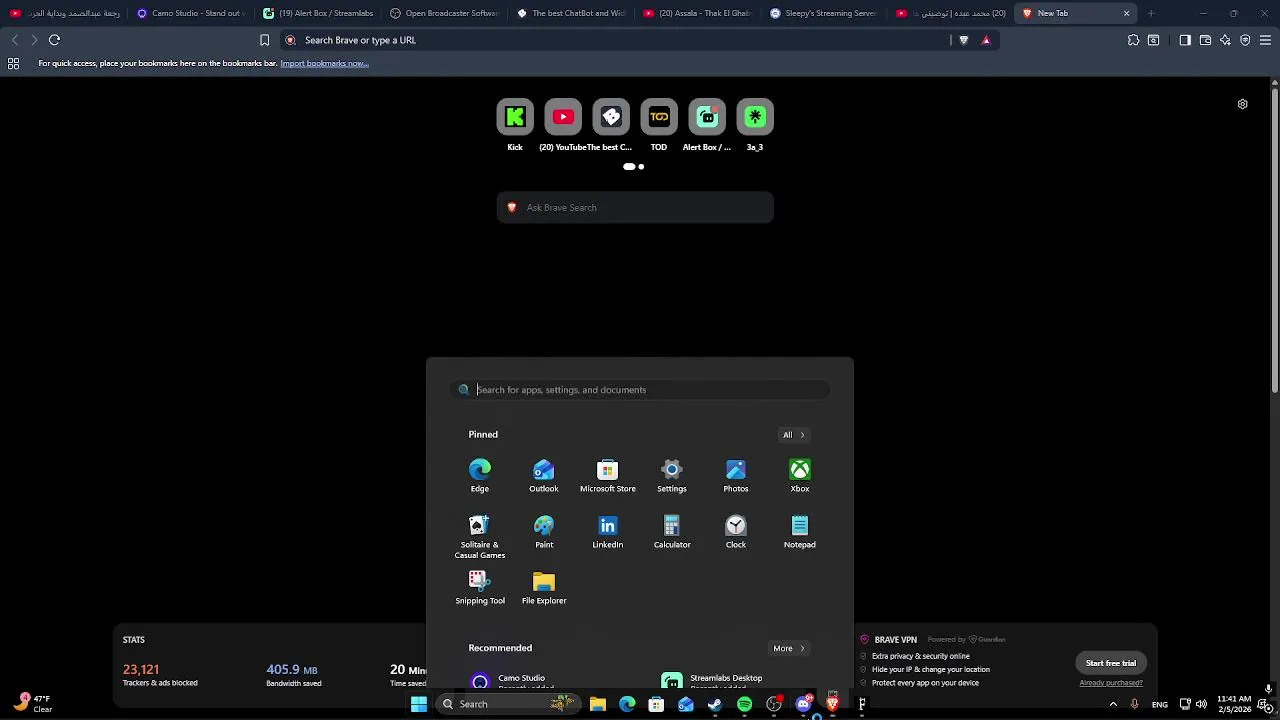
Task: Open Settings pinned app
Action: pos(672,476)
